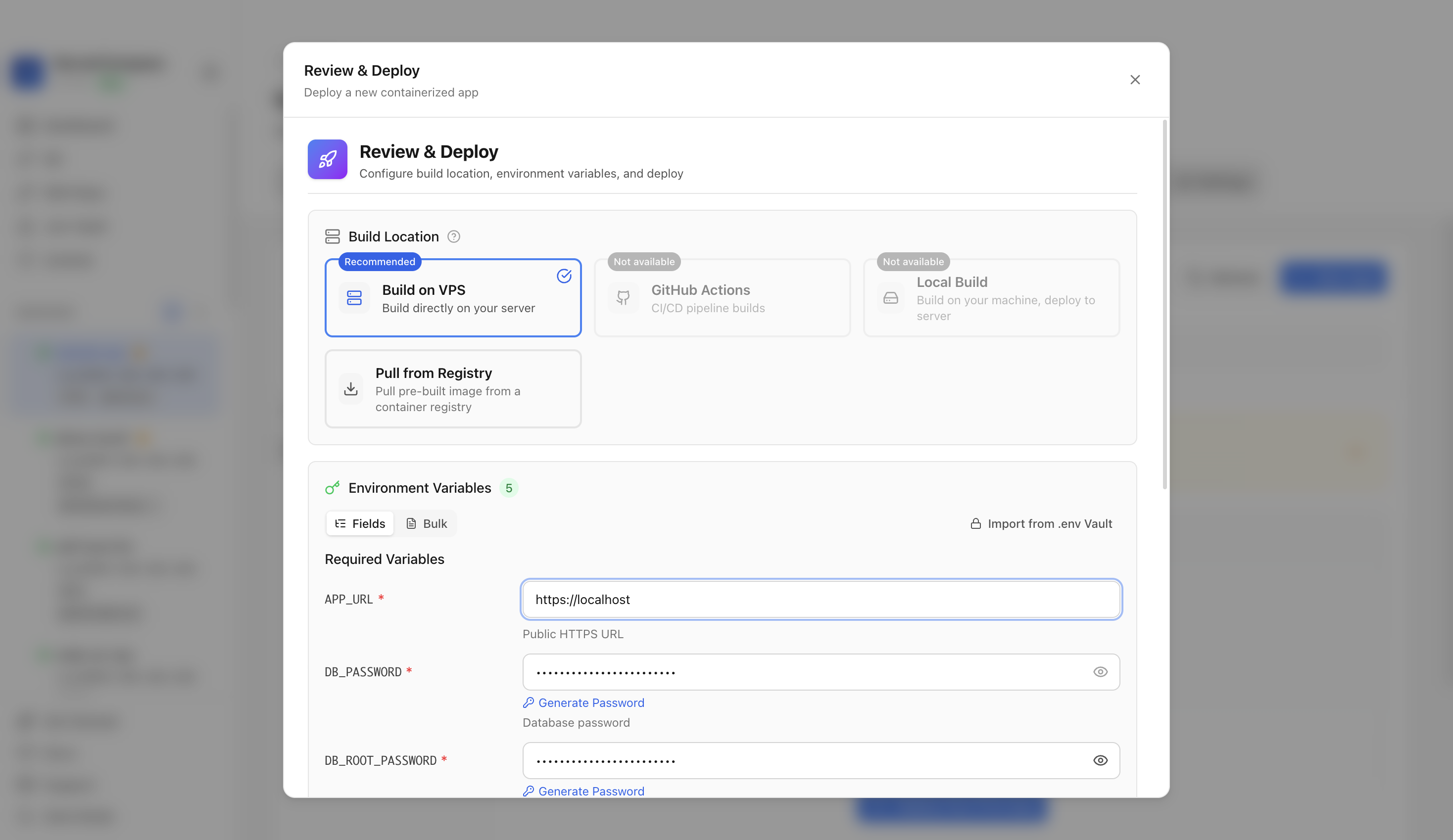Click the Required Variables heading
This screenshot has height=840, width=1453.
pyautogui.click(x=385, y=559)
